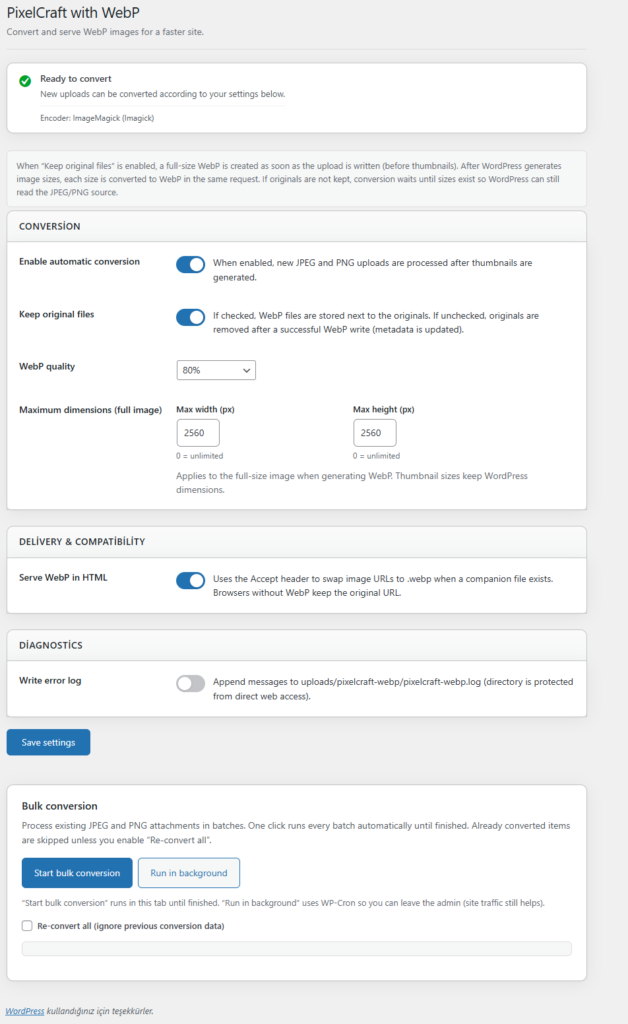Open the WebP quality dropdown
628x1024 pixels.
[x=216, y=370]
